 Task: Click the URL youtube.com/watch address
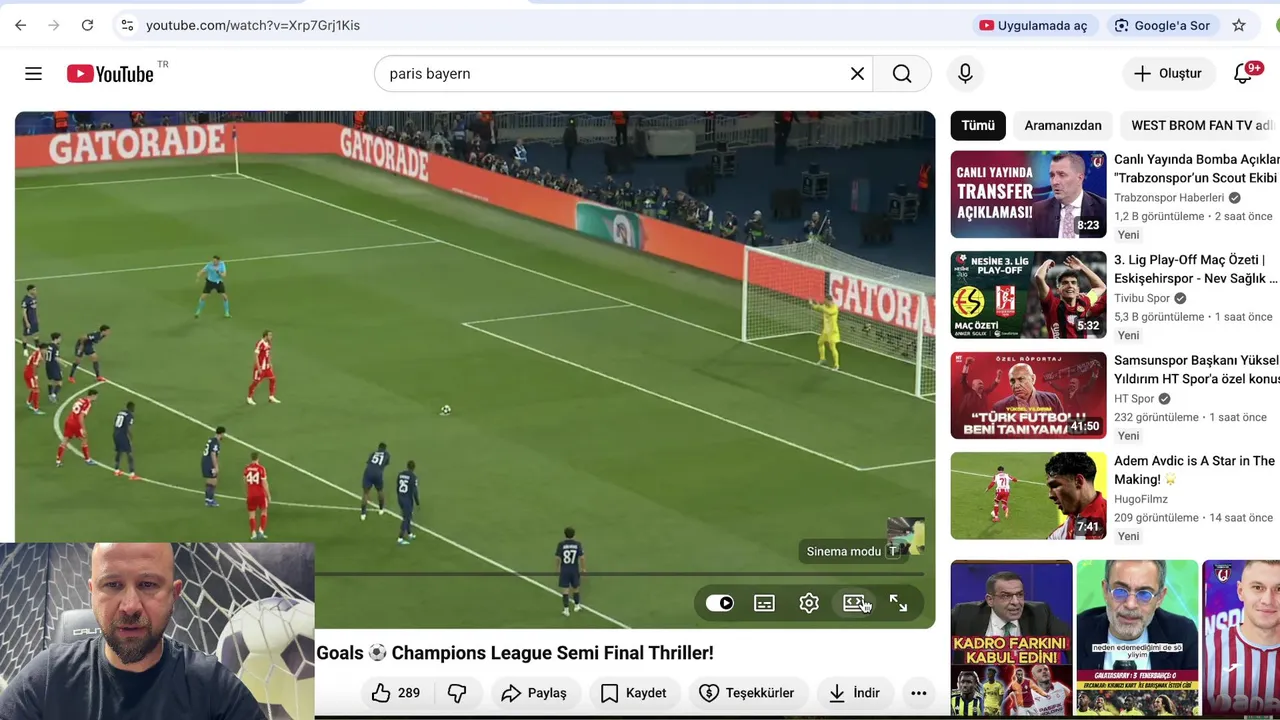253,25
